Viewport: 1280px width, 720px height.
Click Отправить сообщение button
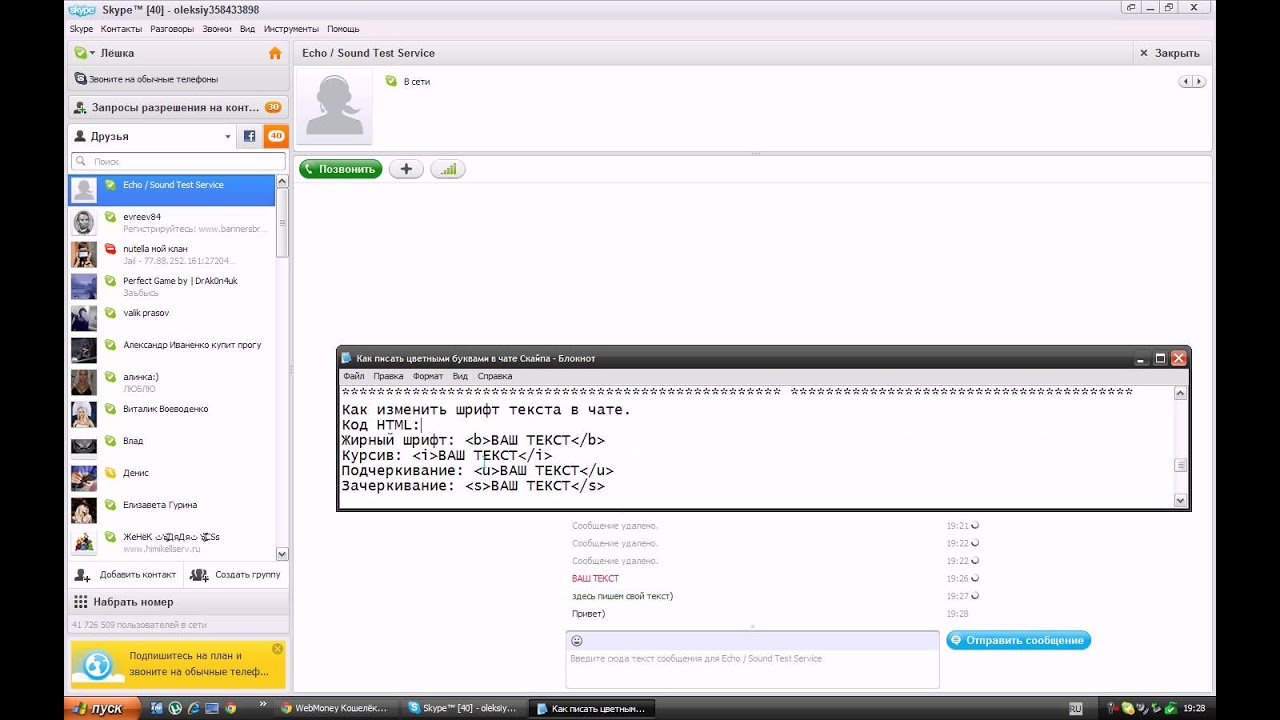point(1018,640)
